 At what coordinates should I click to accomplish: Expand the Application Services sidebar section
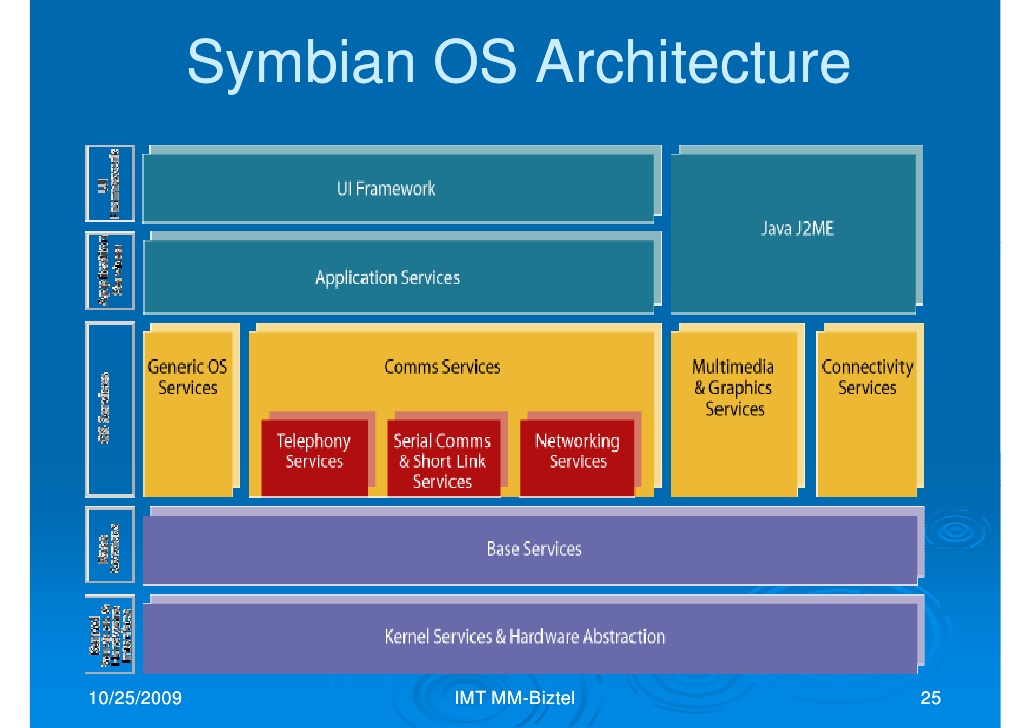110,272
